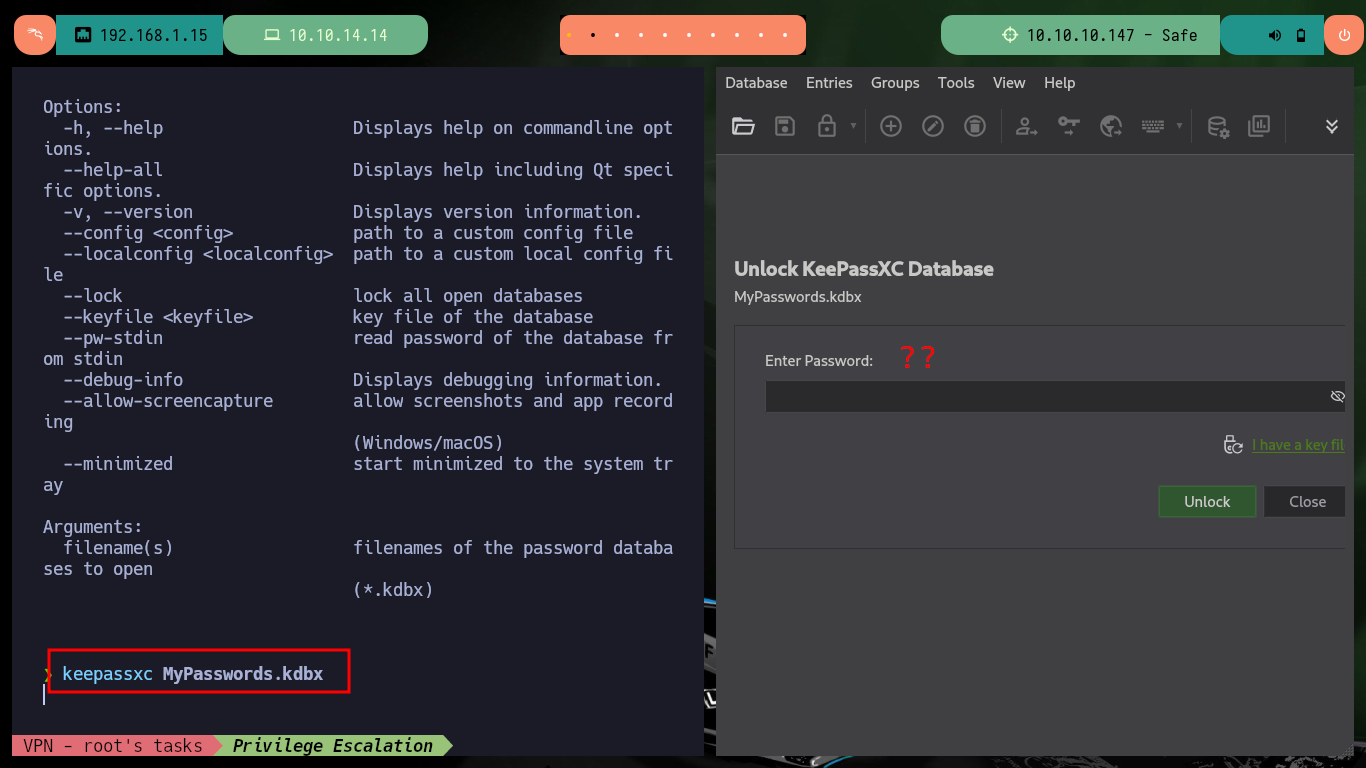Open the database settings icon
This screenshot has height=768, width=1366.
pyautogui.click(x=1218, y=126)
